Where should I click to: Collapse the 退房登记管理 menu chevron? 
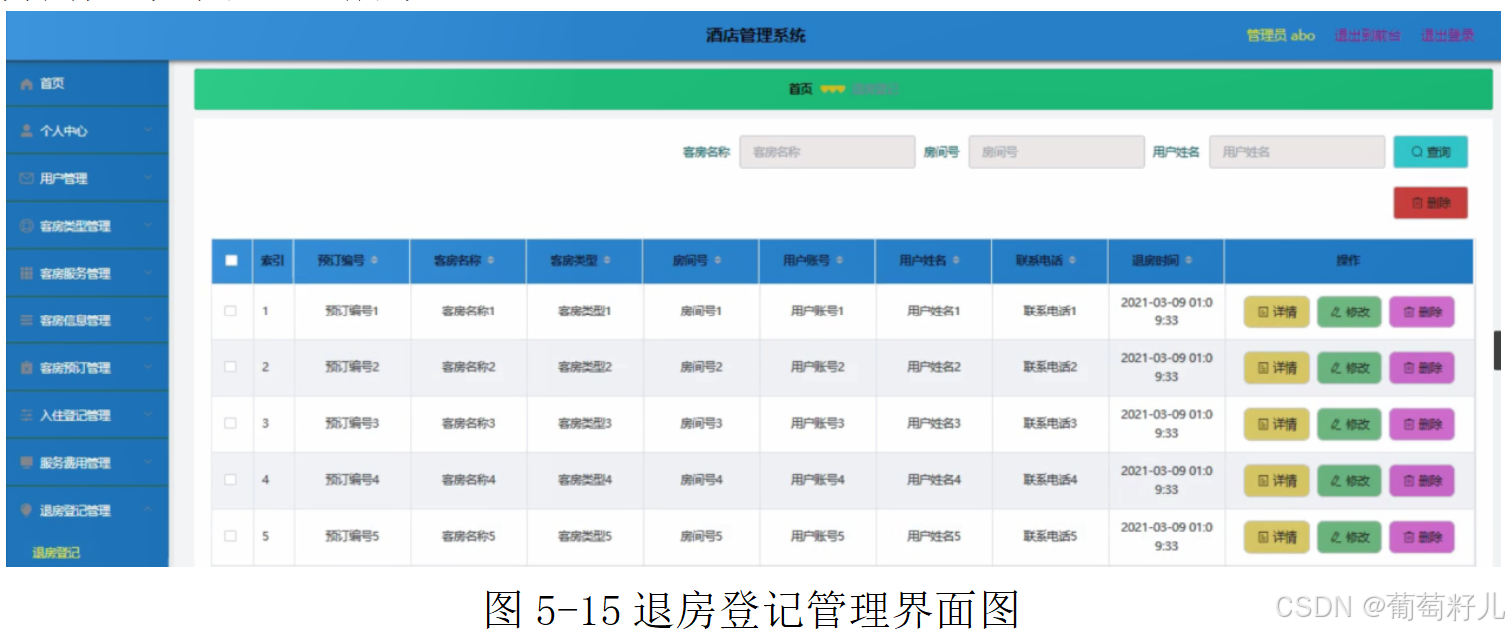[x=148, y=510]
